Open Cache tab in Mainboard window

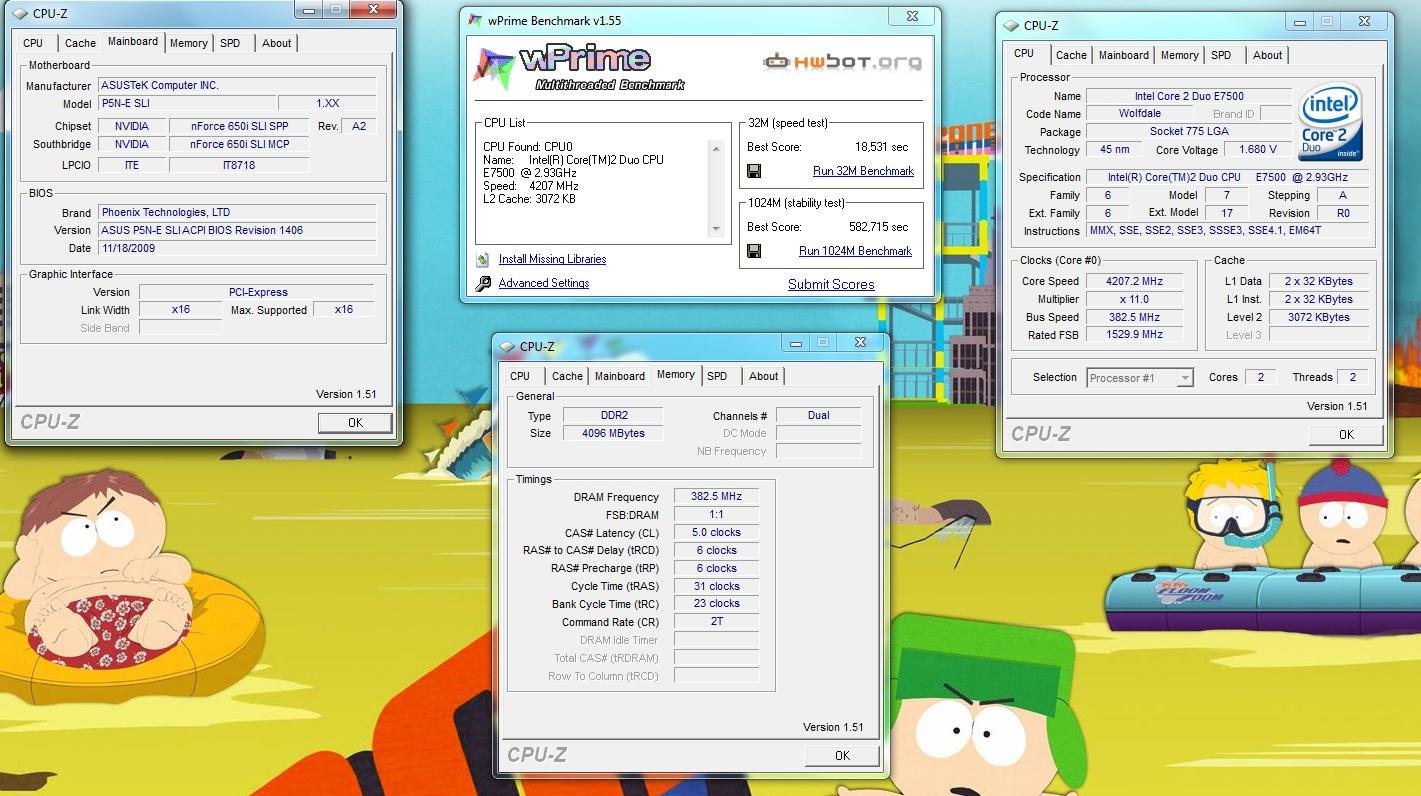tap(80, 43)
